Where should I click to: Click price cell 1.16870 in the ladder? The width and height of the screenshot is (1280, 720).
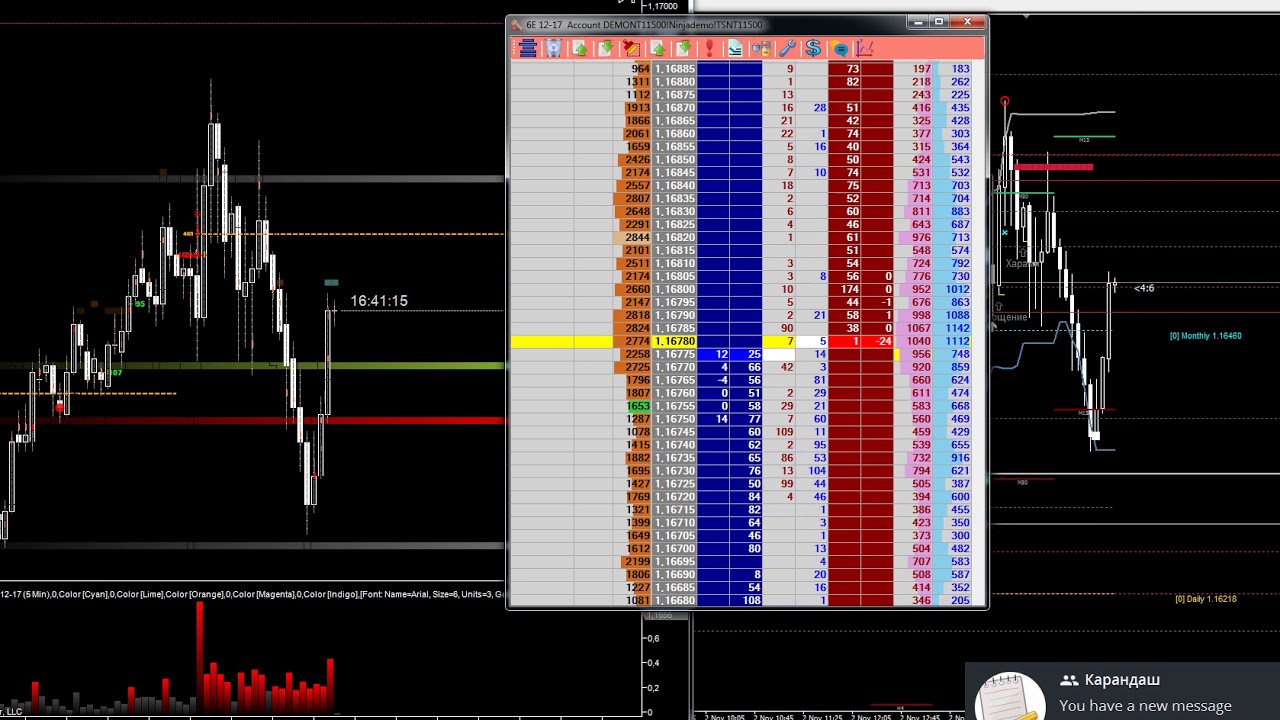675,108
